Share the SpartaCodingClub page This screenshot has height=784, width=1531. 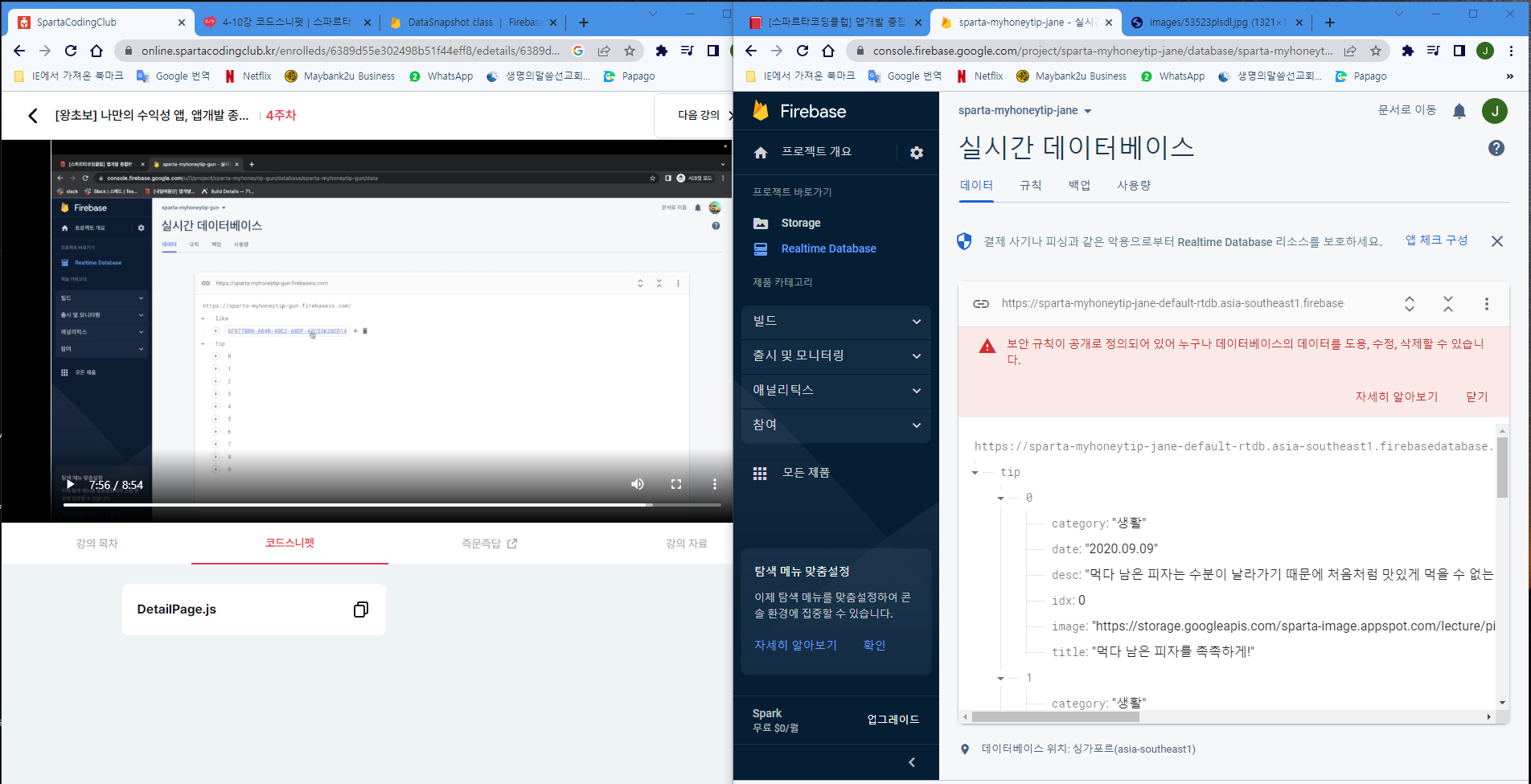[604, 51]
